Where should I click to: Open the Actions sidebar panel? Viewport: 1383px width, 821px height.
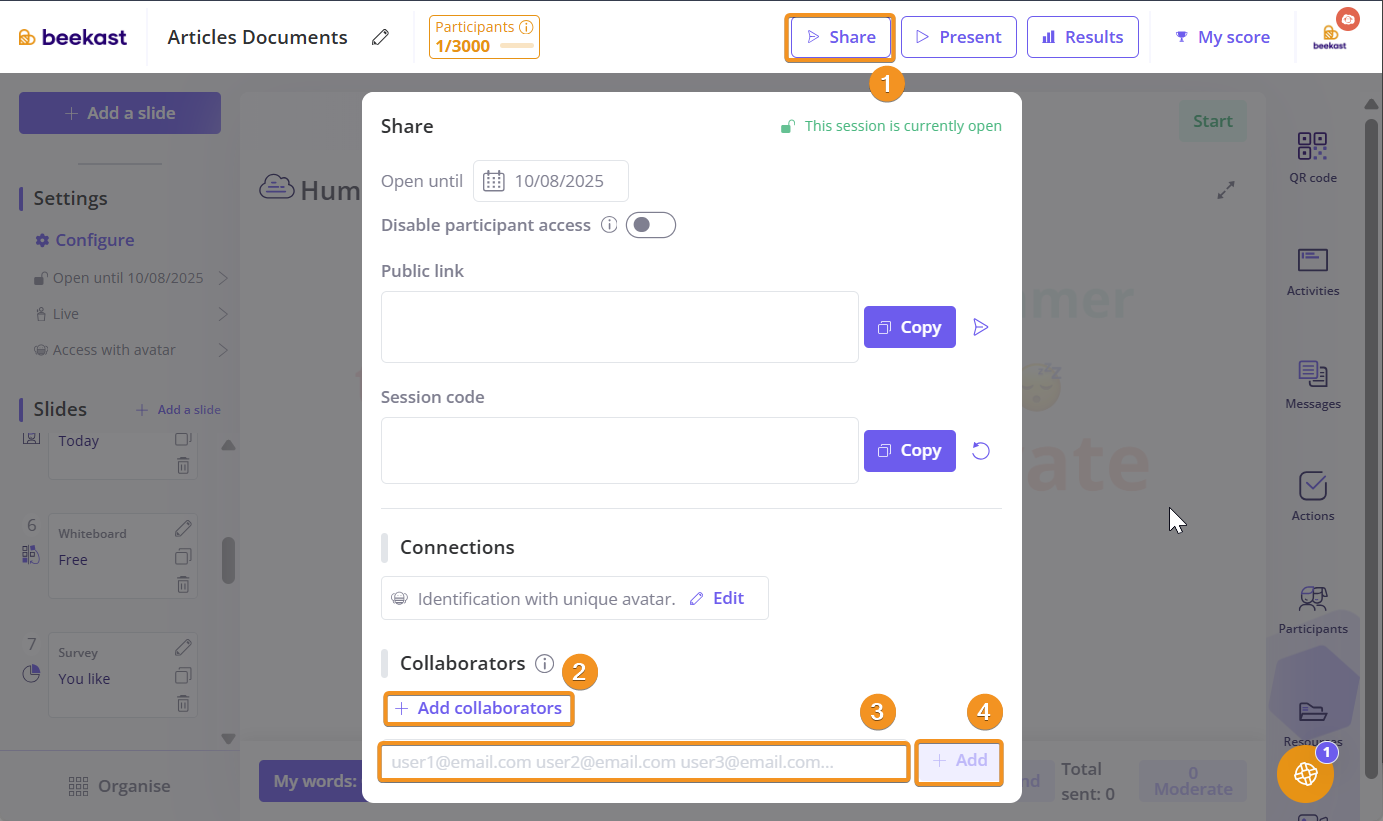coord(1312,496)
